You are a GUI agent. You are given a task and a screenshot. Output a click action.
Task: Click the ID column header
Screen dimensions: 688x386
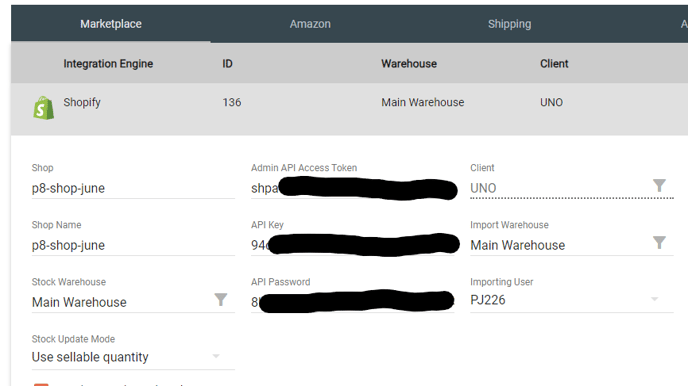227,64
